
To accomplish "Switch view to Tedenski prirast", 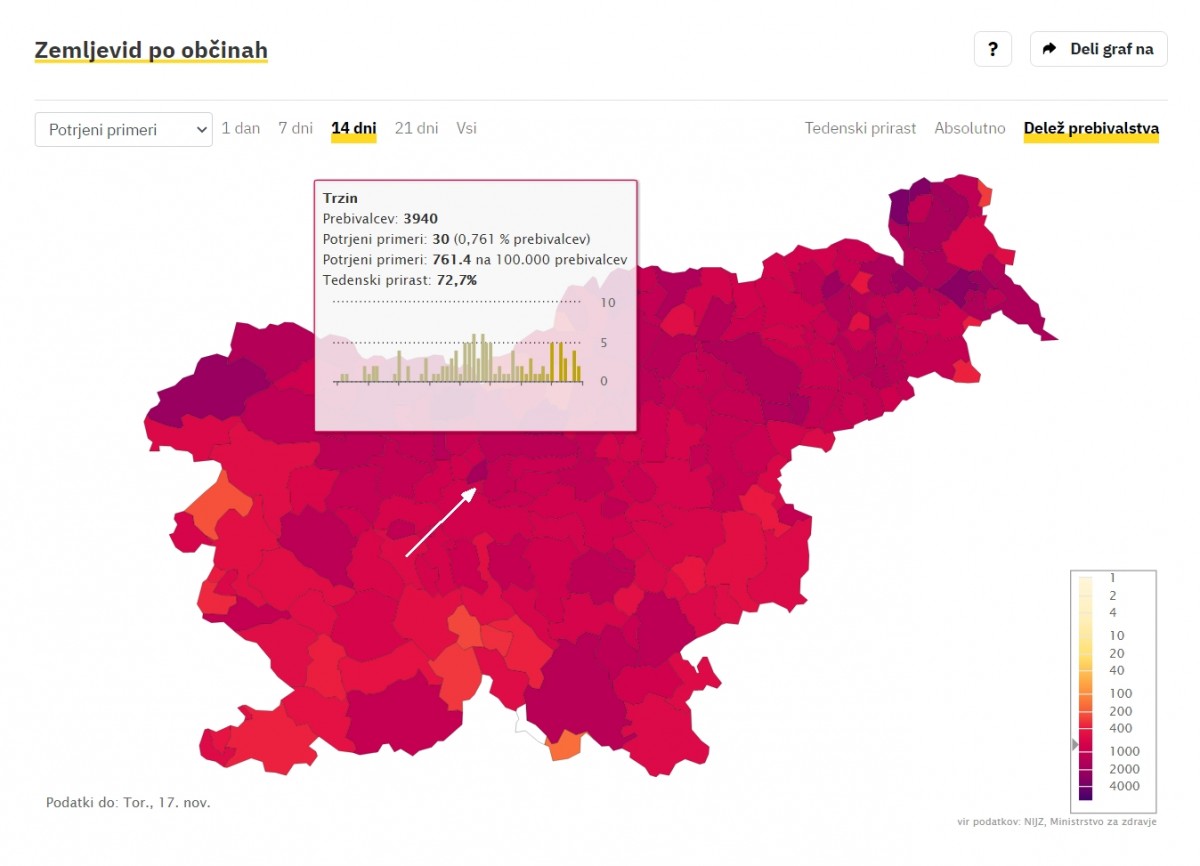I will coord(860,128).
